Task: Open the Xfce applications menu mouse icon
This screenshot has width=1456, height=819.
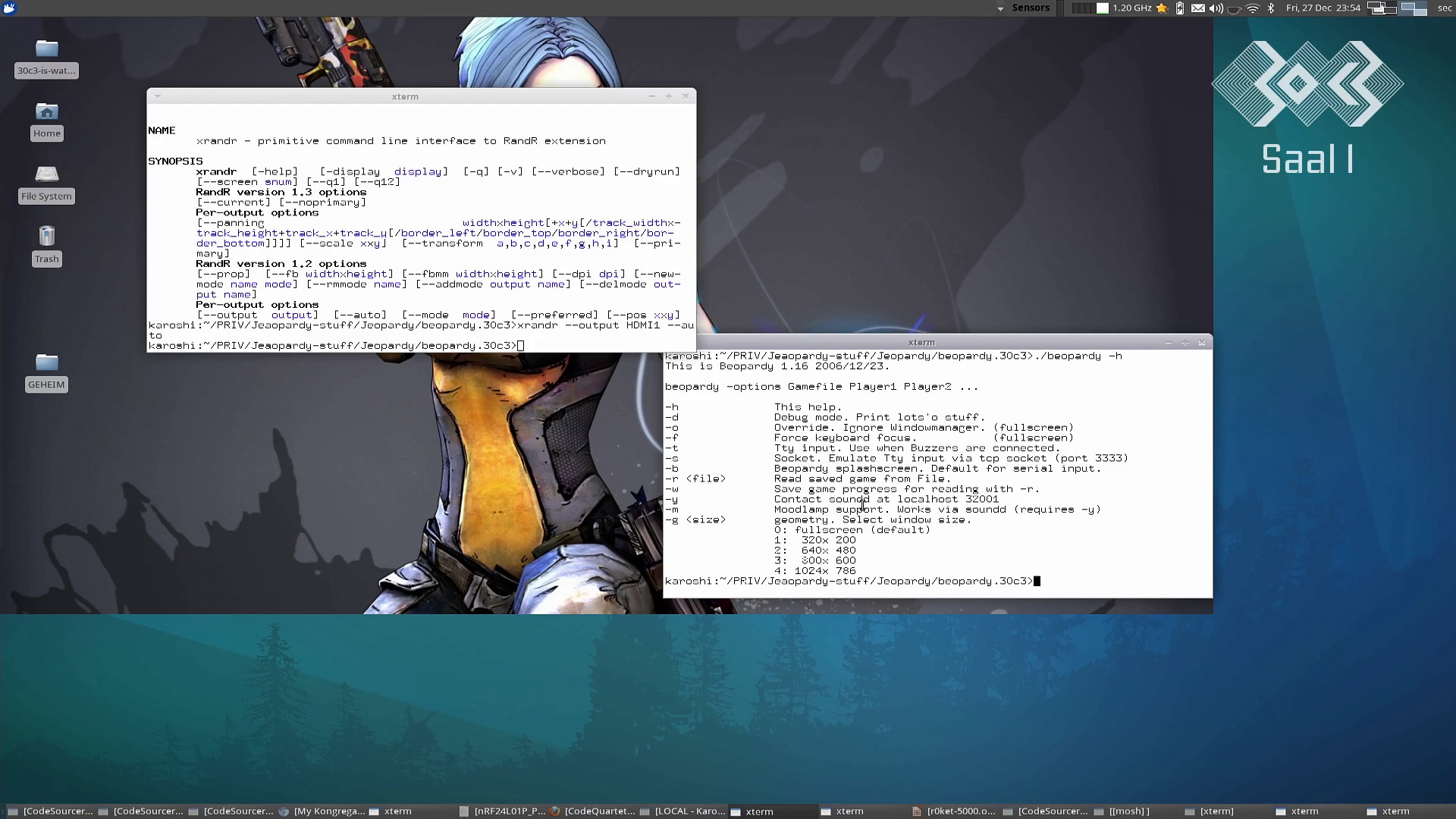Action: click(9, 8)
